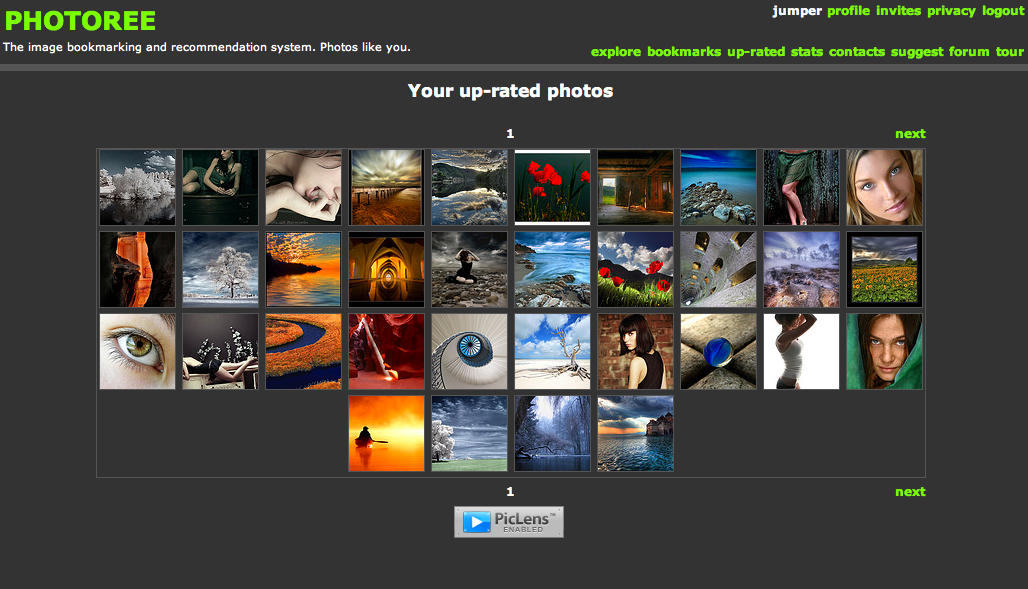Open privacy settings link
This screenshot has height=589, width=1028.
click(x=951, y=11)
